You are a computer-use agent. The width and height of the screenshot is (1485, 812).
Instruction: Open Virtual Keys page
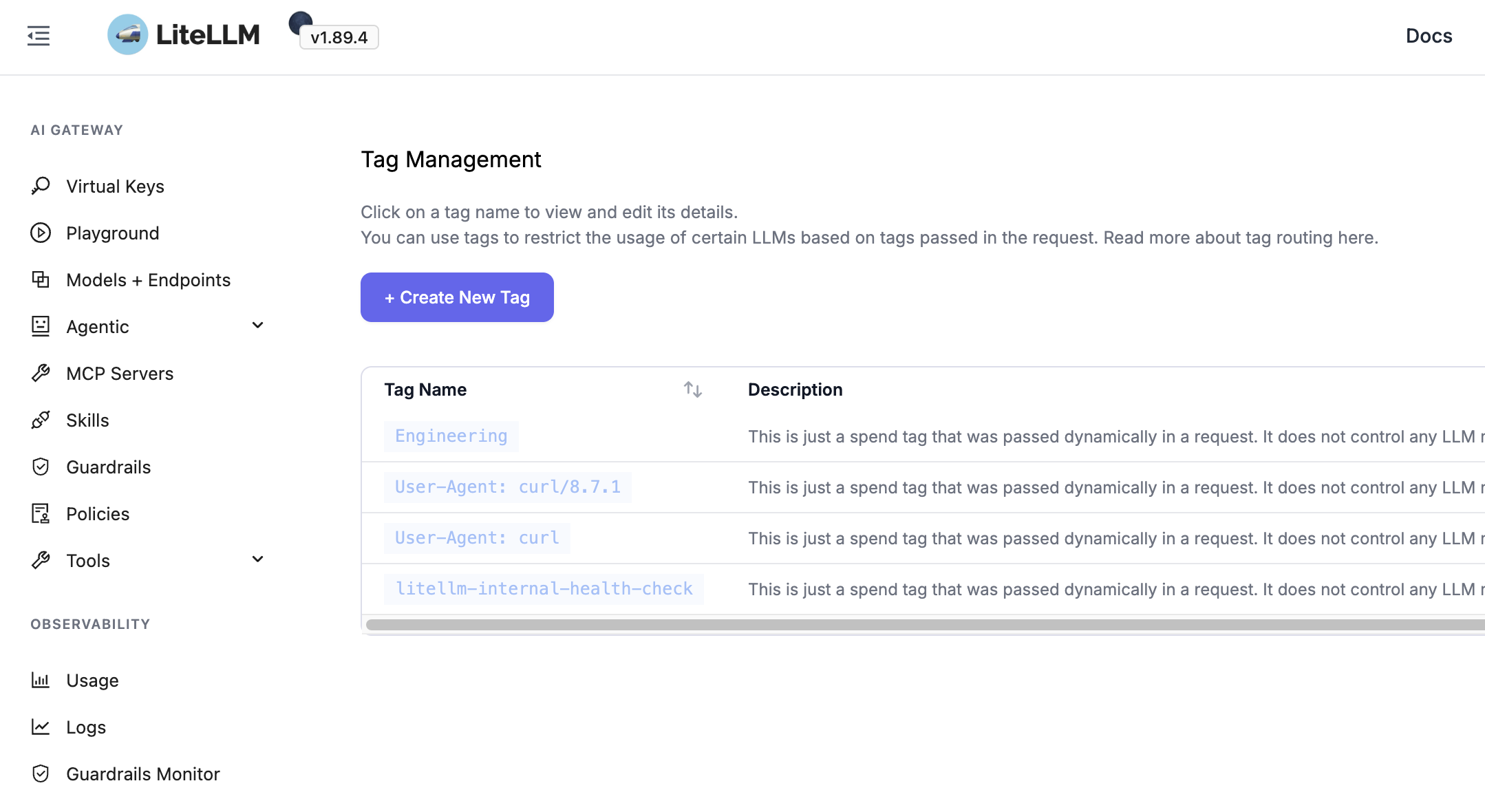115,186
